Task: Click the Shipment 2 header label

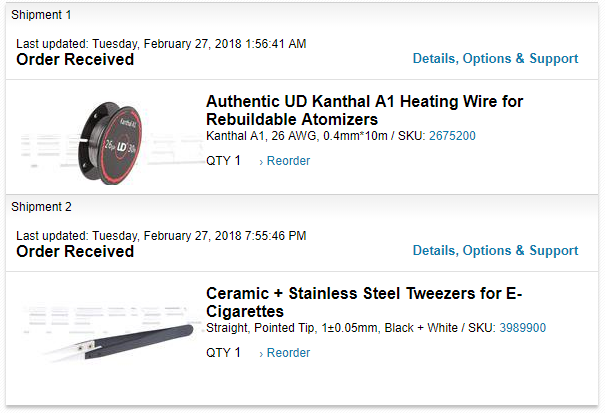Action: click(42, 207)
